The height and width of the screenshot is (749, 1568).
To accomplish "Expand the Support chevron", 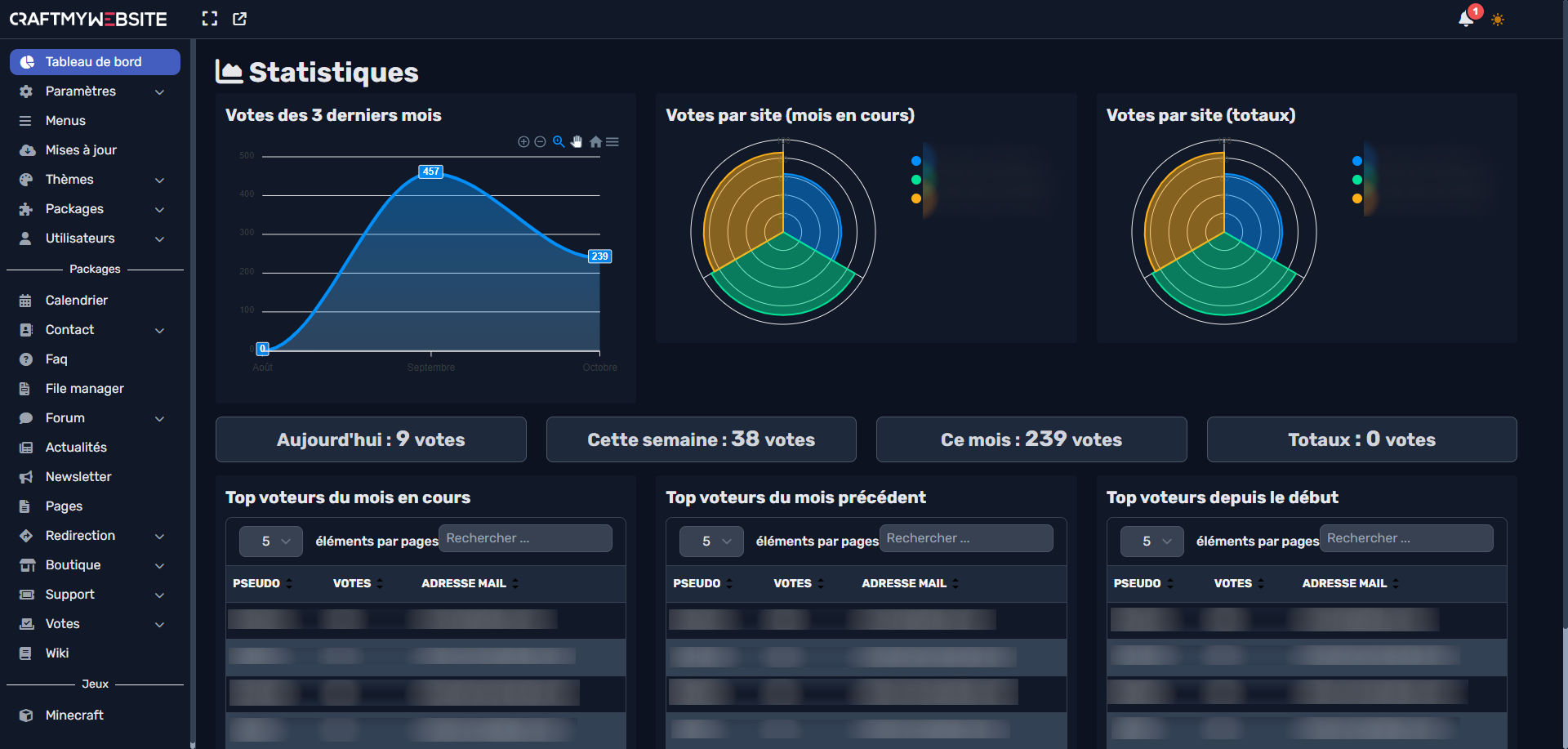I will [160, 595].
